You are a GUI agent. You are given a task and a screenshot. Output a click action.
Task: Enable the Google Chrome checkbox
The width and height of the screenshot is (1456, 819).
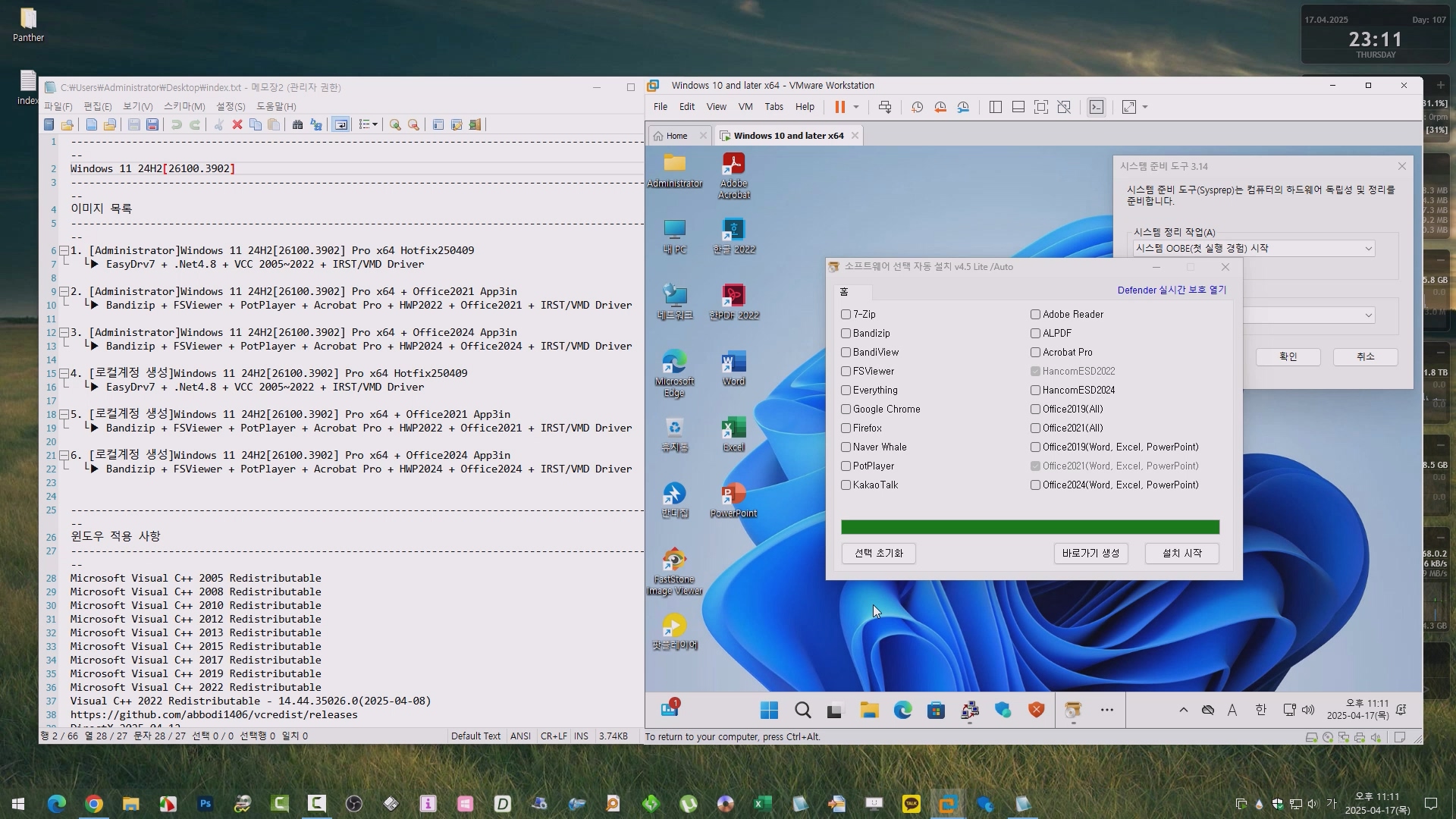[846, 409]
